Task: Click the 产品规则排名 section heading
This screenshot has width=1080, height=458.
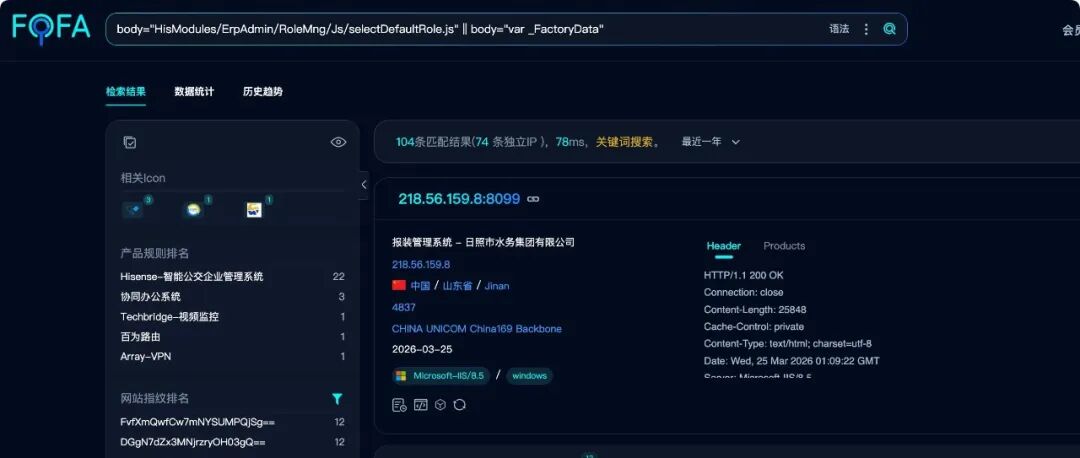Action: click(155, 253)
